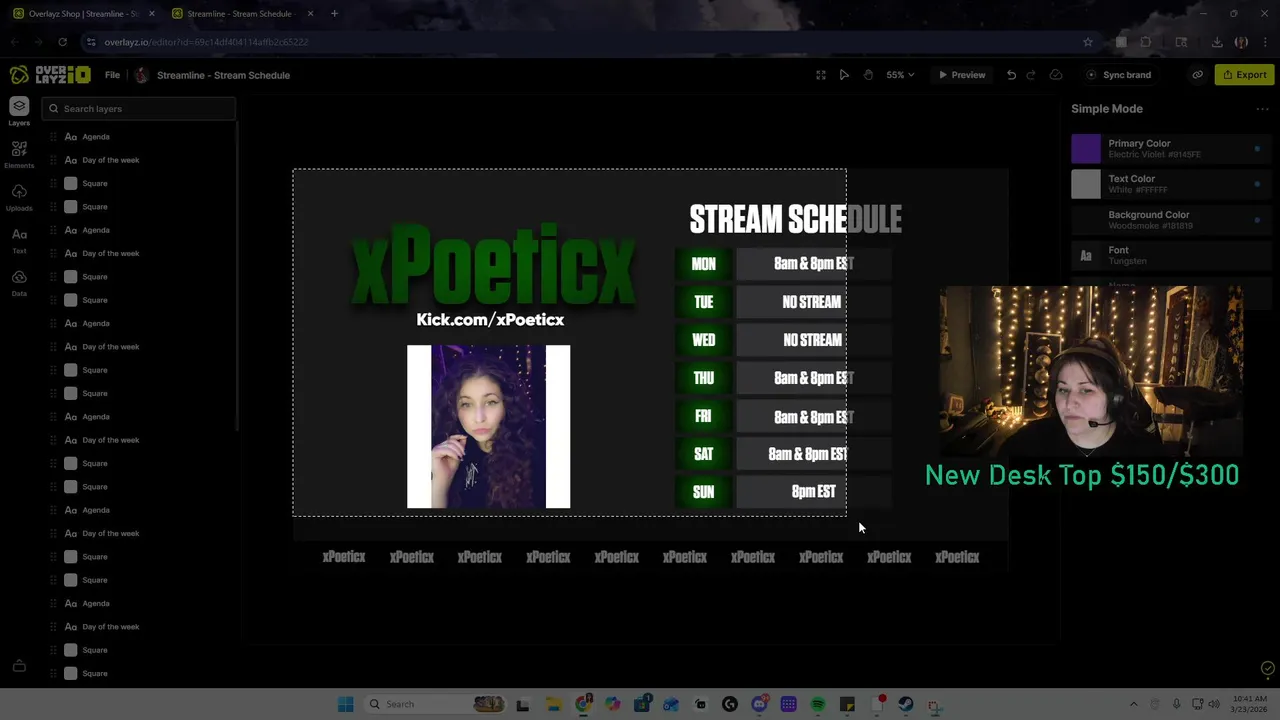Undo the last action
The width and height of the screenshot is (1280, 720).
point(1011,75)
